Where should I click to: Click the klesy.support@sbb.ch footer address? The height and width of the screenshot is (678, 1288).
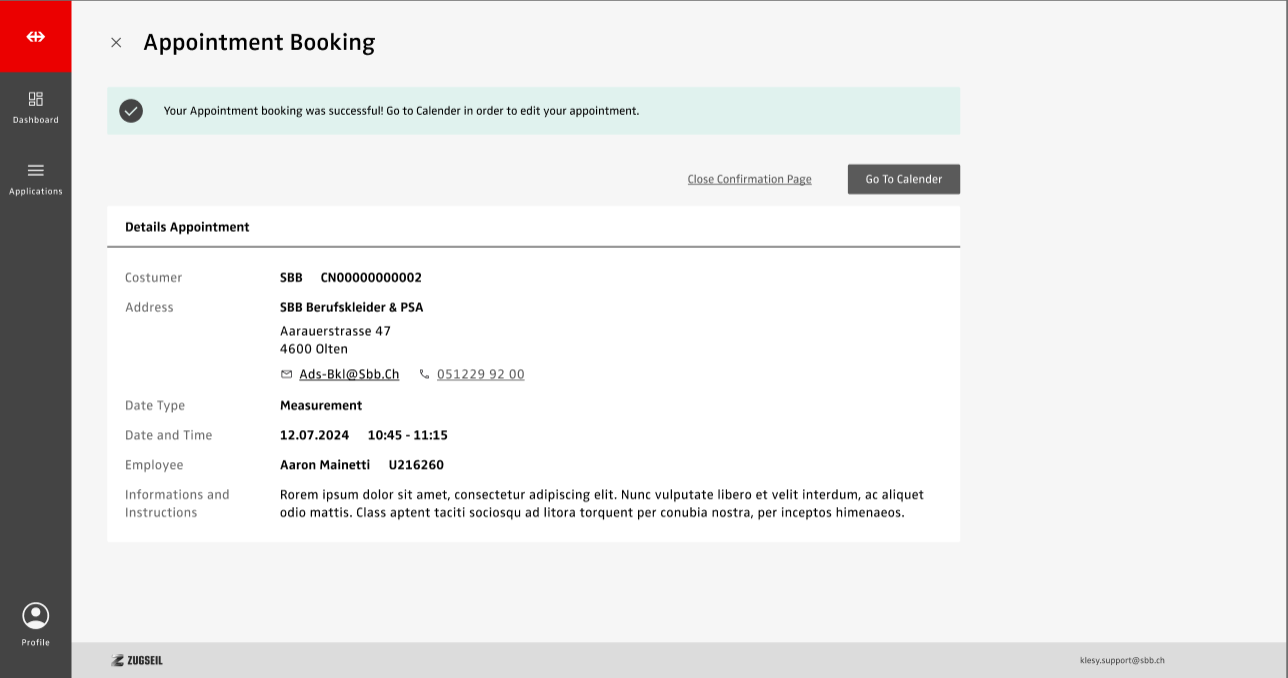[x=1122, y=660]
